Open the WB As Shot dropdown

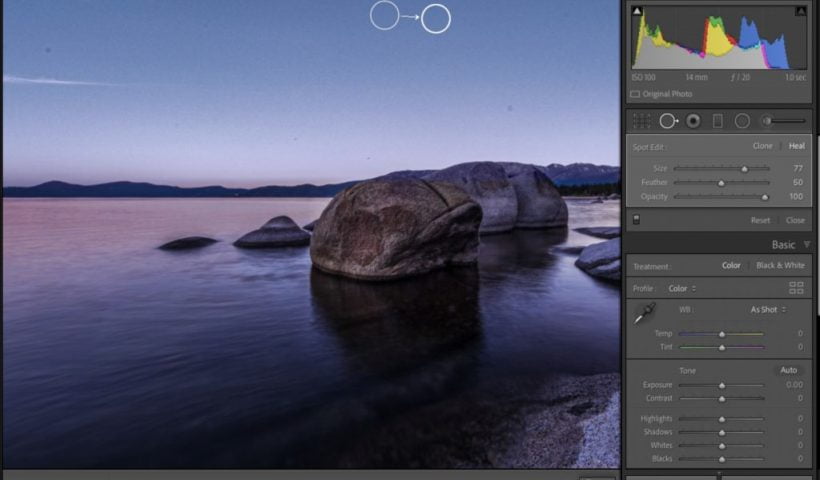pos(768,310)
